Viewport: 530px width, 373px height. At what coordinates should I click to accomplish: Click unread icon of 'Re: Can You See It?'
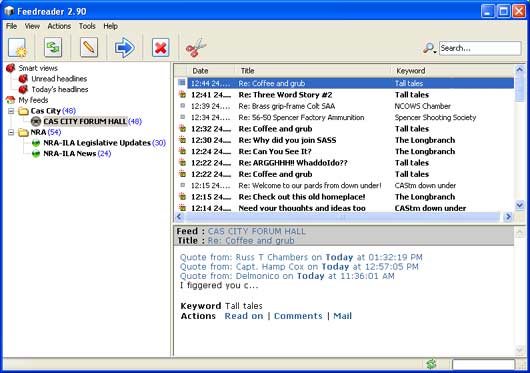click(x=183, y=151)
